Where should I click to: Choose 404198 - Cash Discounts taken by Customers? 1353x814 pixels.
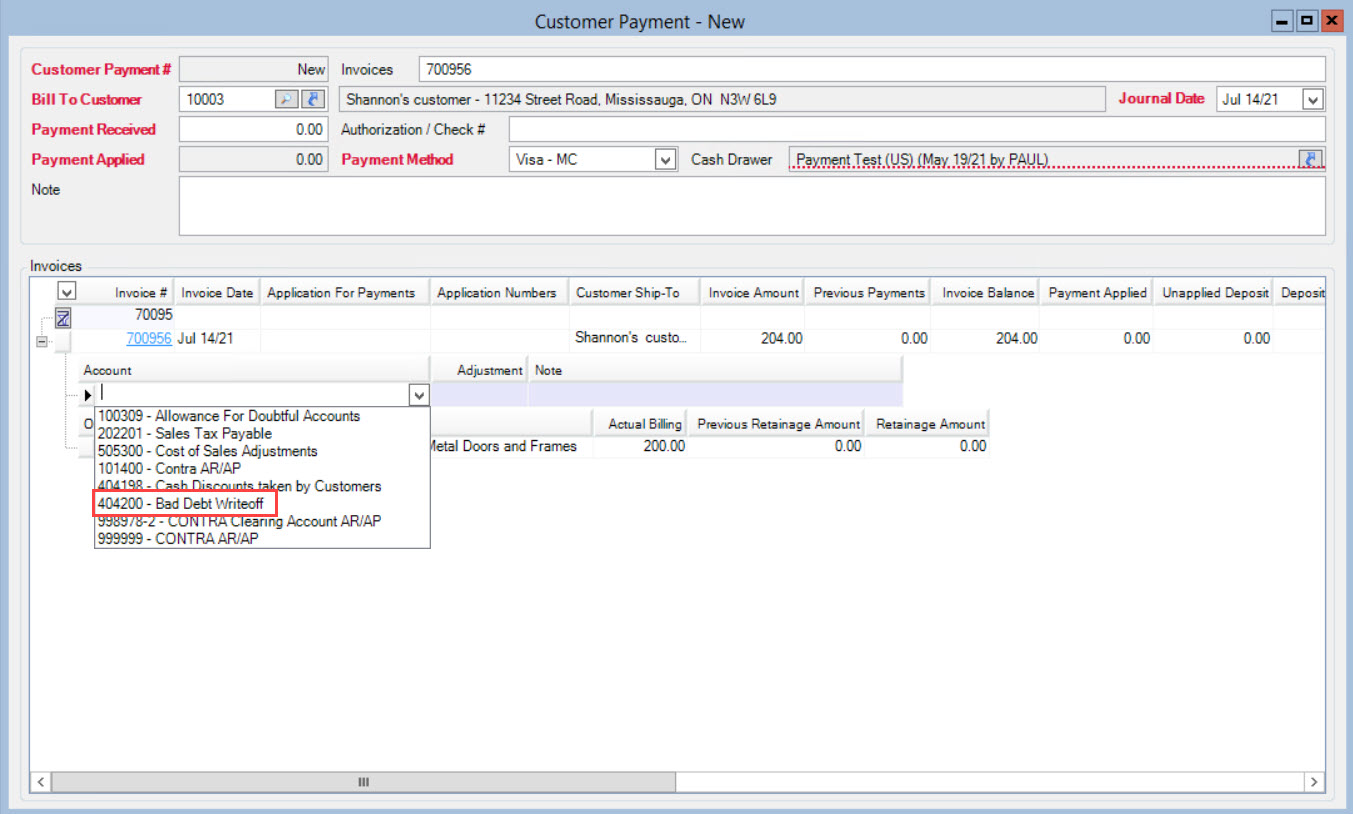tap(239, 486)
